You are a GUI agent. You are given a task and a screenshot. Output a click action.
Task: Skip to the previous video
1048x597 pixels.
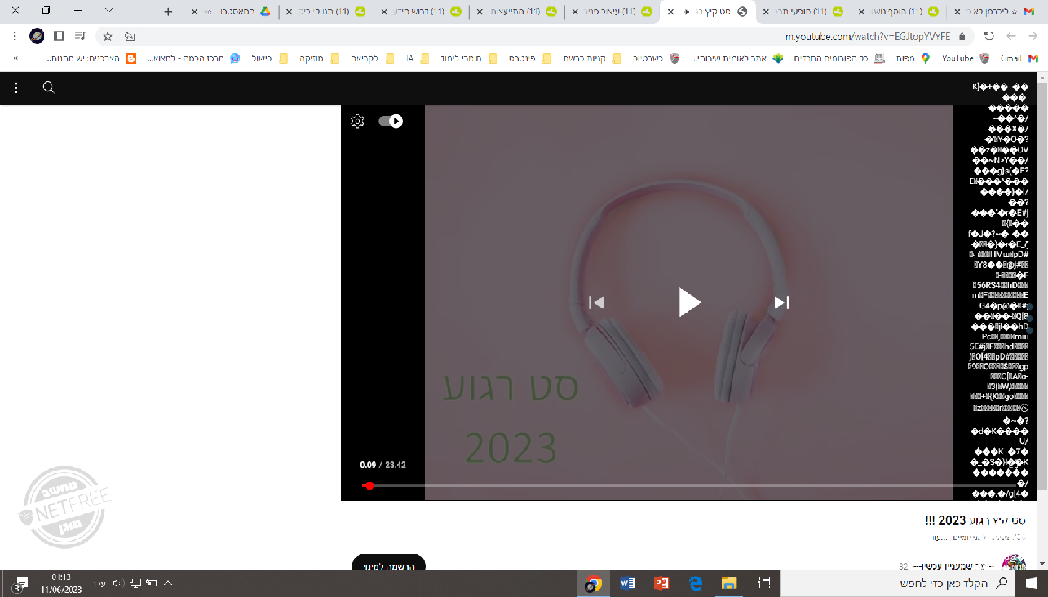[x=596, y=302]
